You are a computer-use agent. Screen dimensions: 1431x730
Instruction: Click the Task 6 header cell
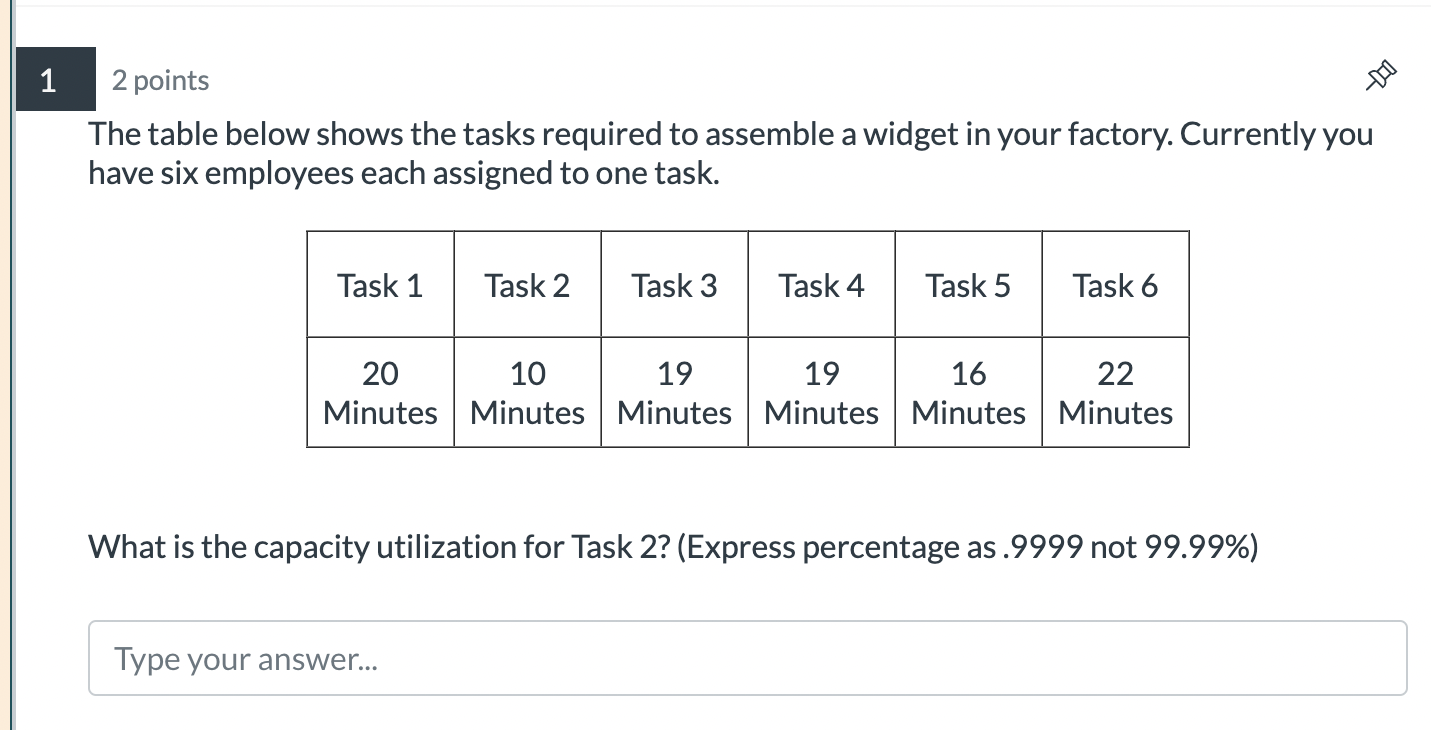tap(1115, 285)
